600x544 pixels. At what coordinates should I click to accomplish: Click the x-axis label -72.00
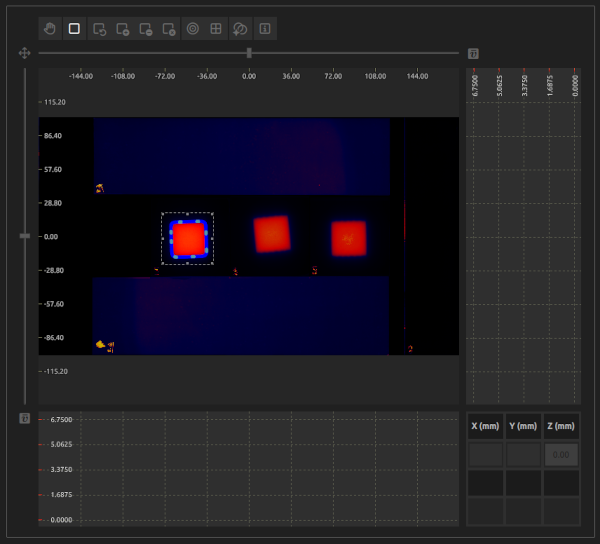tap(165, 77)
